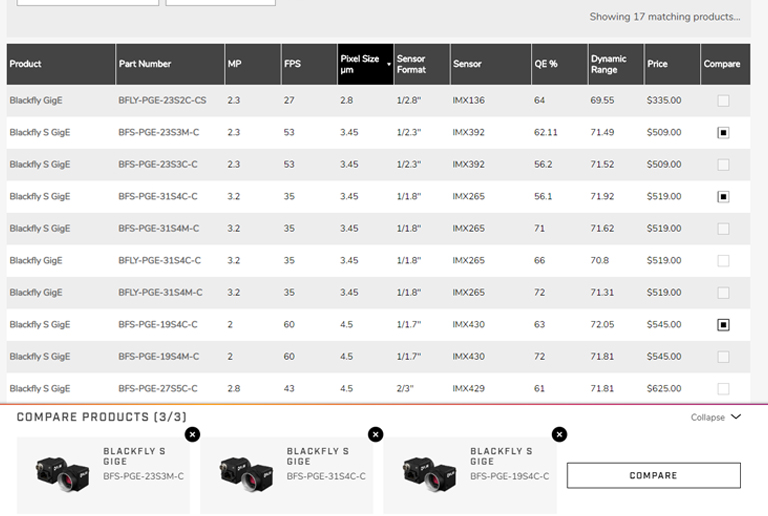Click the COMPARE PRODUCTS (3/3) heading

tap(101, 417)
